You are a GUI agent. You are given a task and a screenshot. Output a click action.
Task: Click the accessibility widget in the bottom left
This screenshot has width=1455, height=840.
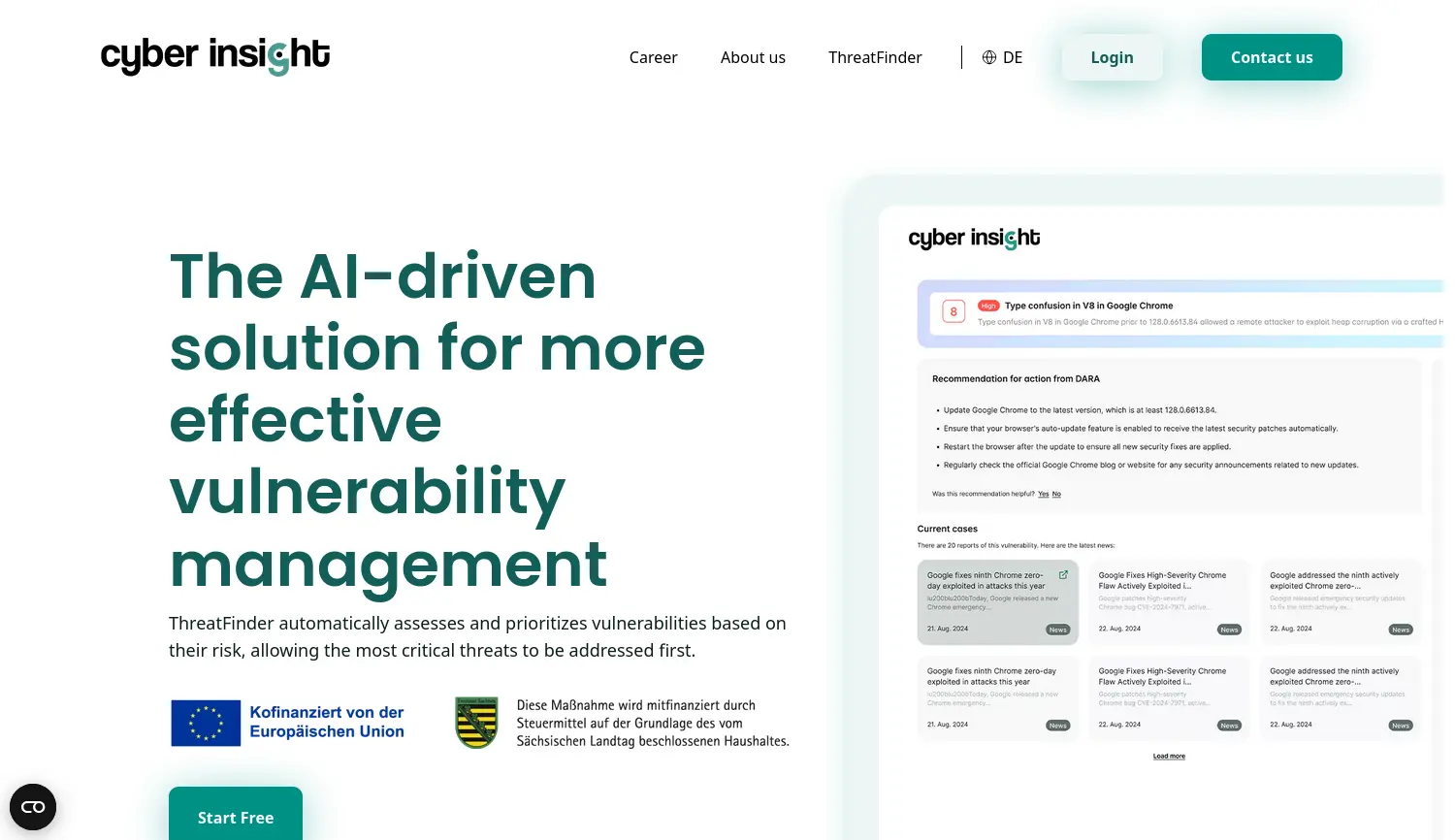tap(33, 806)
